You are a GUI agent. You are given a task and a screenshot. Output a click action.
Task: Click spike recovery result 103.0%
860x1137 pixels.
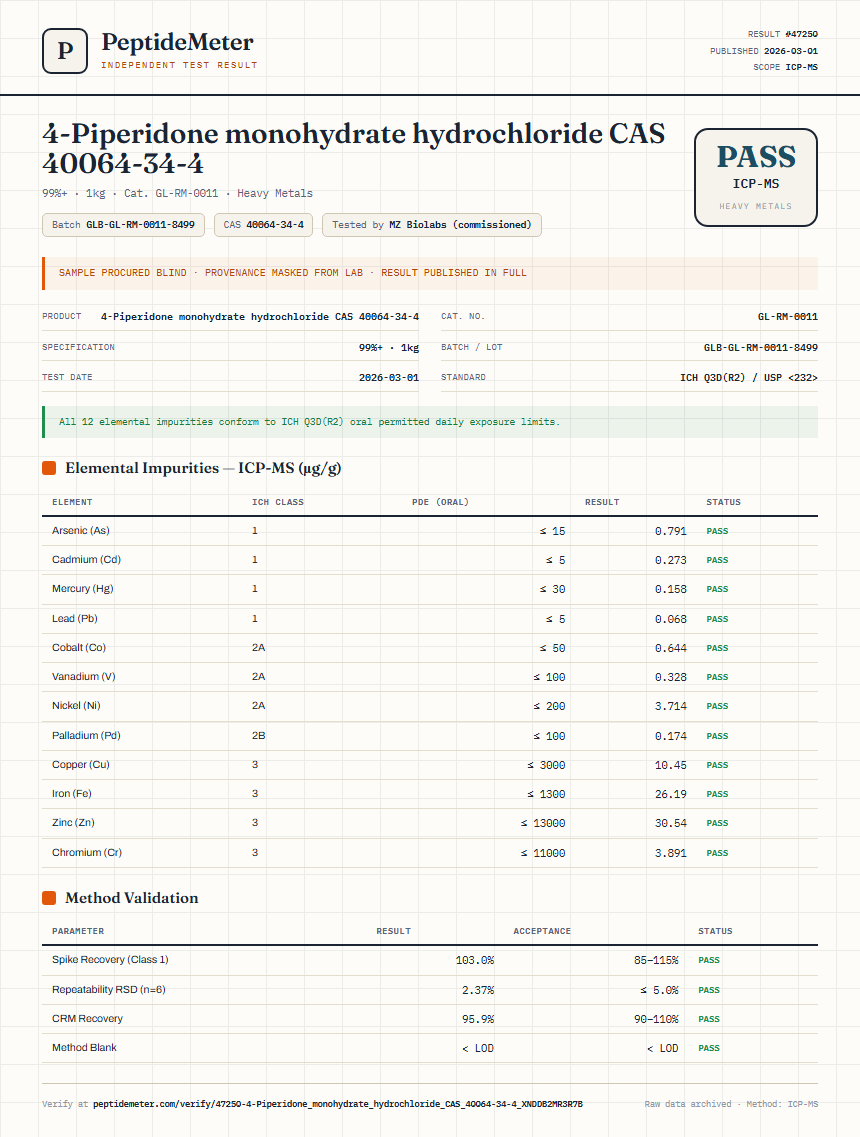click(475, 960)
